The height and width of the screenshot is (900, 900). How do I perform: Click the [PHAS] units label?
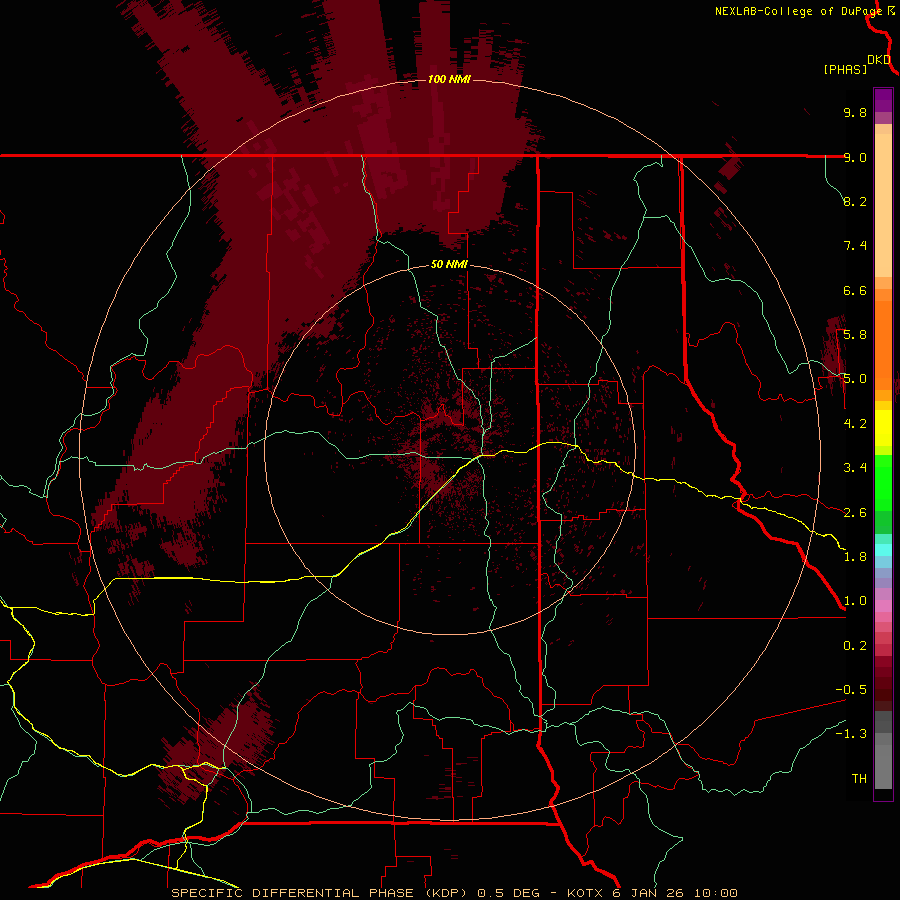845,69
